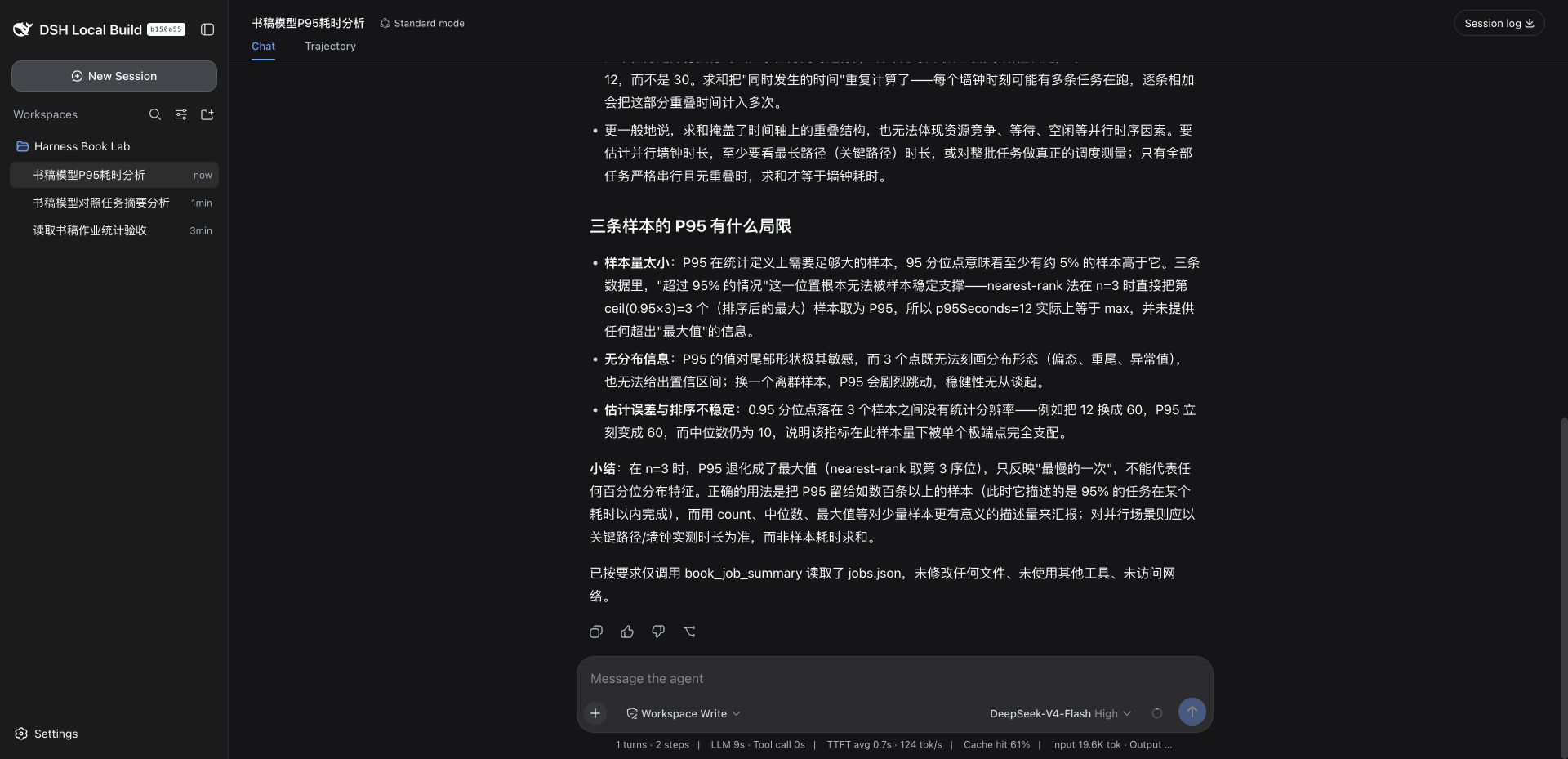Click the TTFT avg 0.7s status entry
The height and width of the screenshot is (759, 1568).
coord(884,745)
